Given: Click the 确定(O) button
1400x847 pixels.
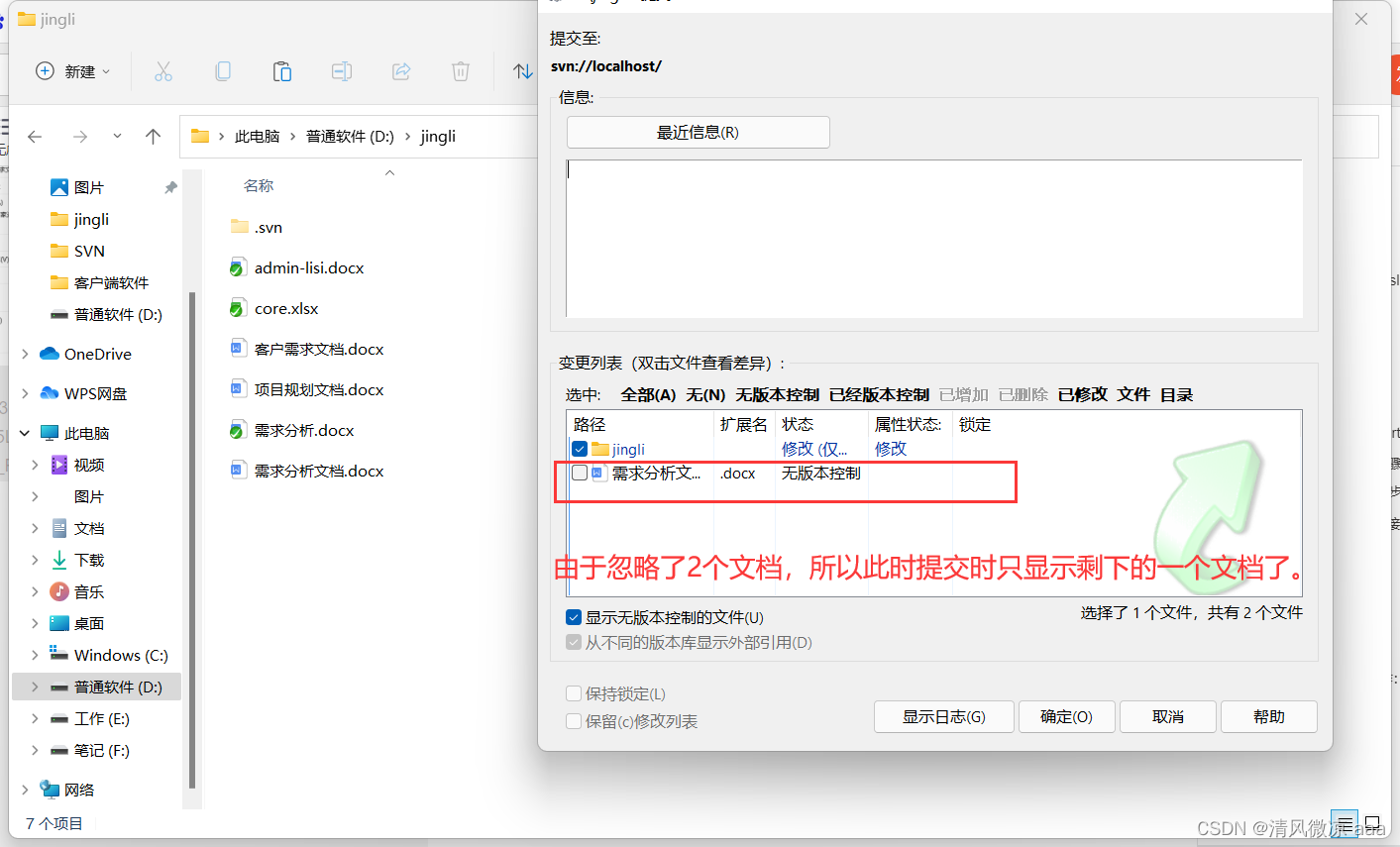Looking at the screenshot, I should point(1066,716).
